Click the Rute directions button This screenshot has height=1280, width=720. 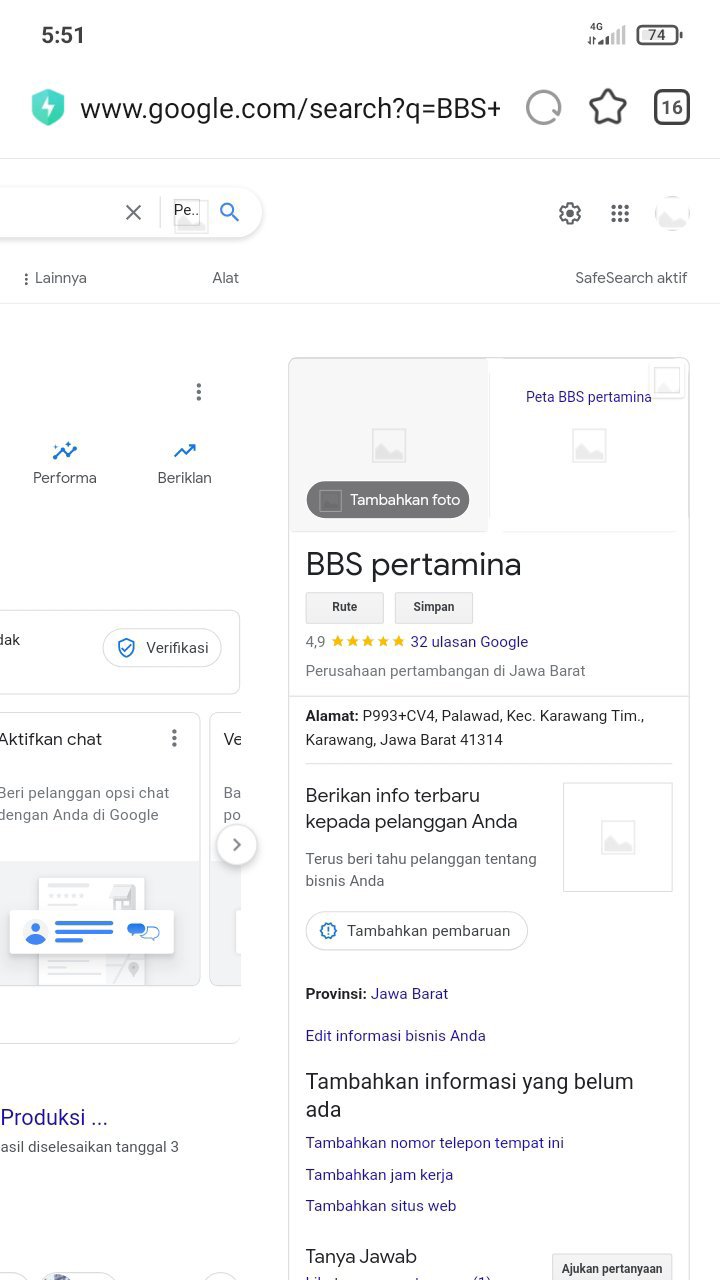click(x=344, y=607)
